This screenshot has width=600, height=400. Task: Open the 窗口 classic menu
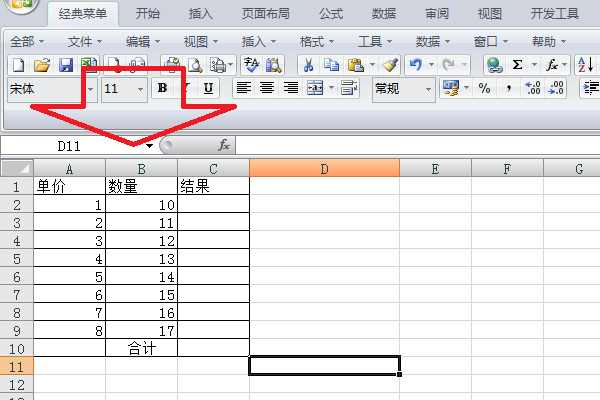point(491,41)
